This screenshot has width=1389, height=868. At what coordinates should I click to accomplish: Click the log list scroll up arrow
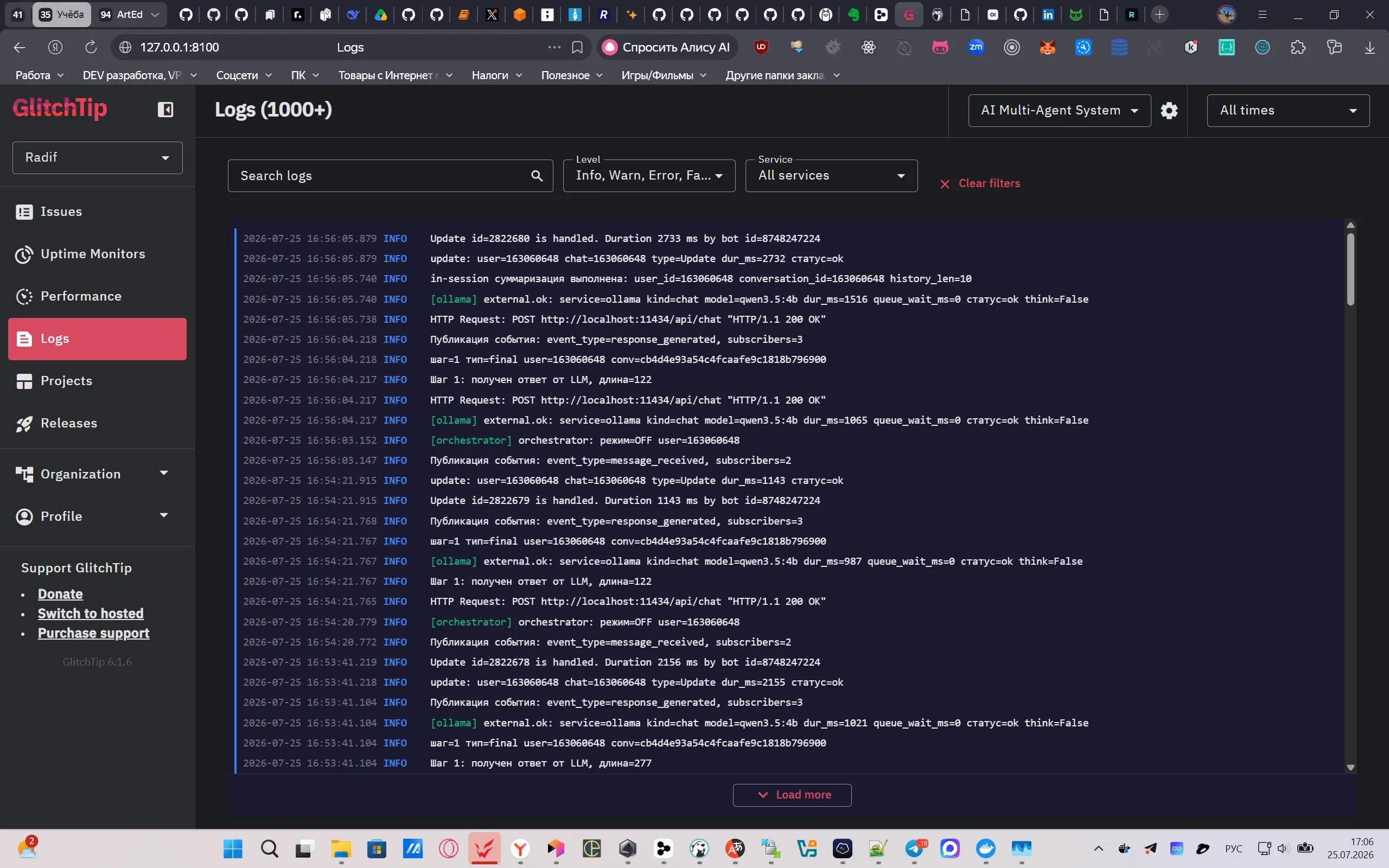click(1350, 225)
